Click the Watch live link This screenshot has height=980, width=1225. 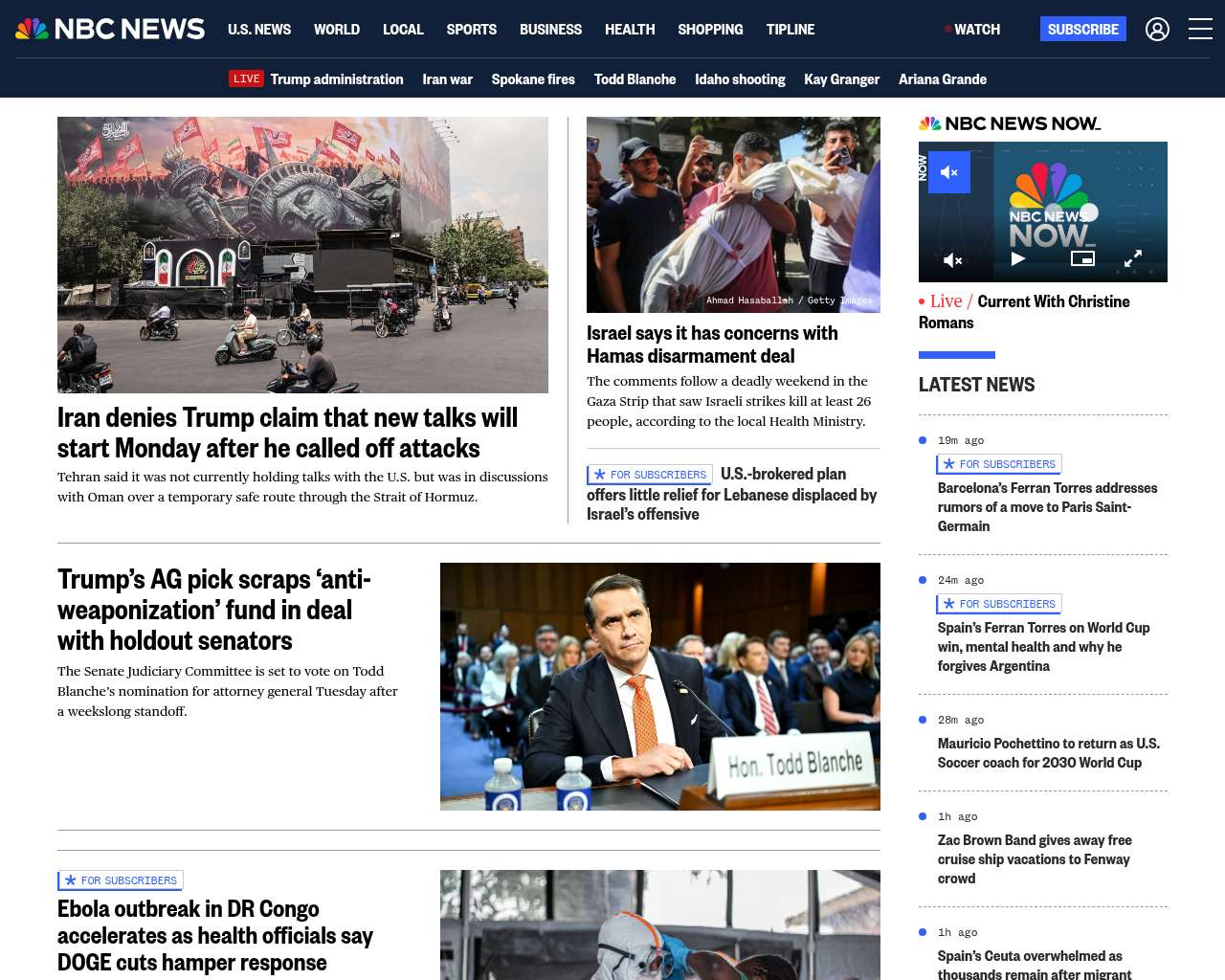click(x=973, y=30)
